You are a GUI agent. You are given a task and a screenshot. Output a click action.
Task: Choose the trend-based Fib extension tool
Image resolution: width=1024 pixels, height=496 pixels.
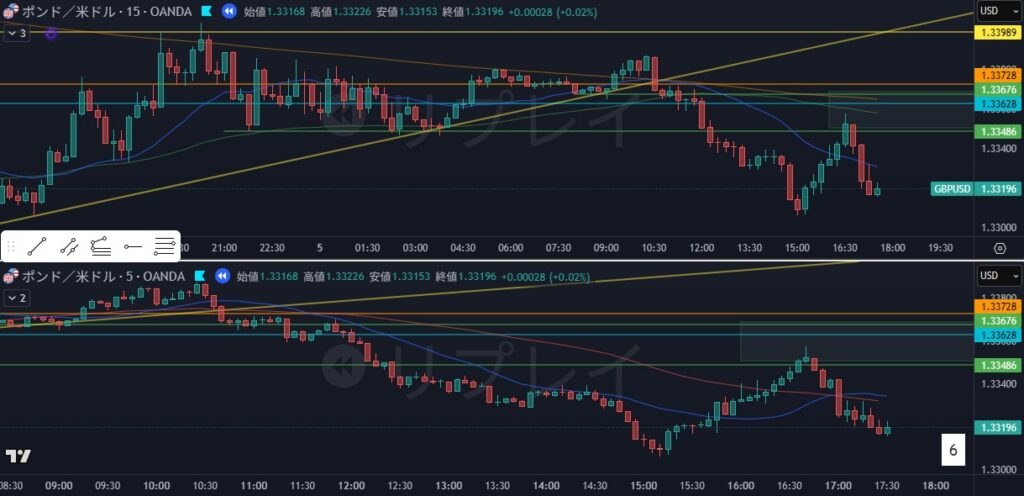(100, 245)
